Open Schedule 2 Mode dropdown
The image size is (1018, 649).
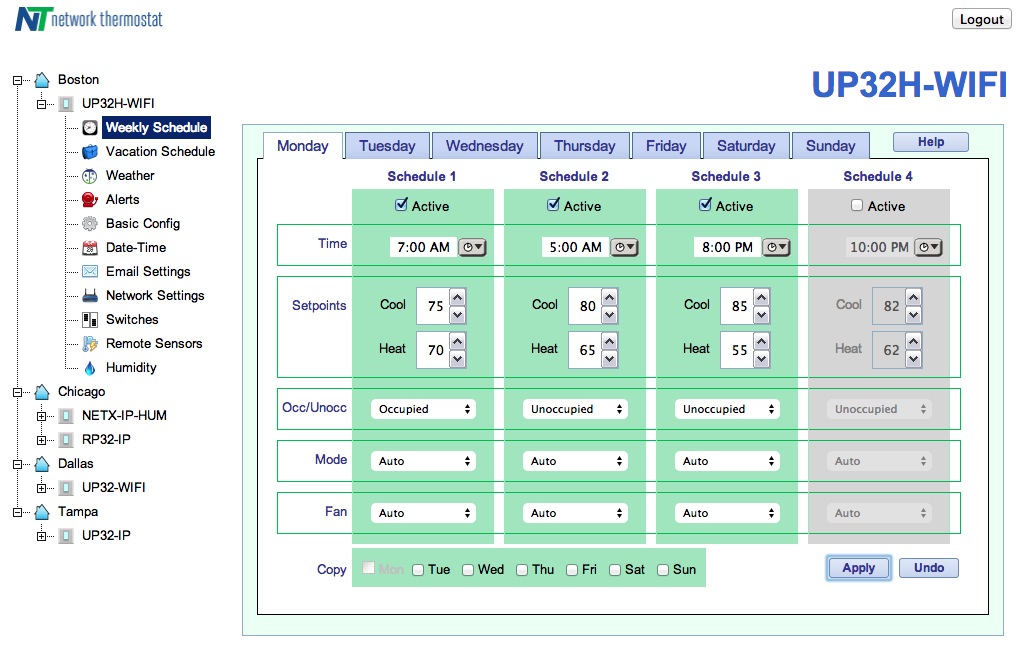pyautogui.click(x=575, y=461)
